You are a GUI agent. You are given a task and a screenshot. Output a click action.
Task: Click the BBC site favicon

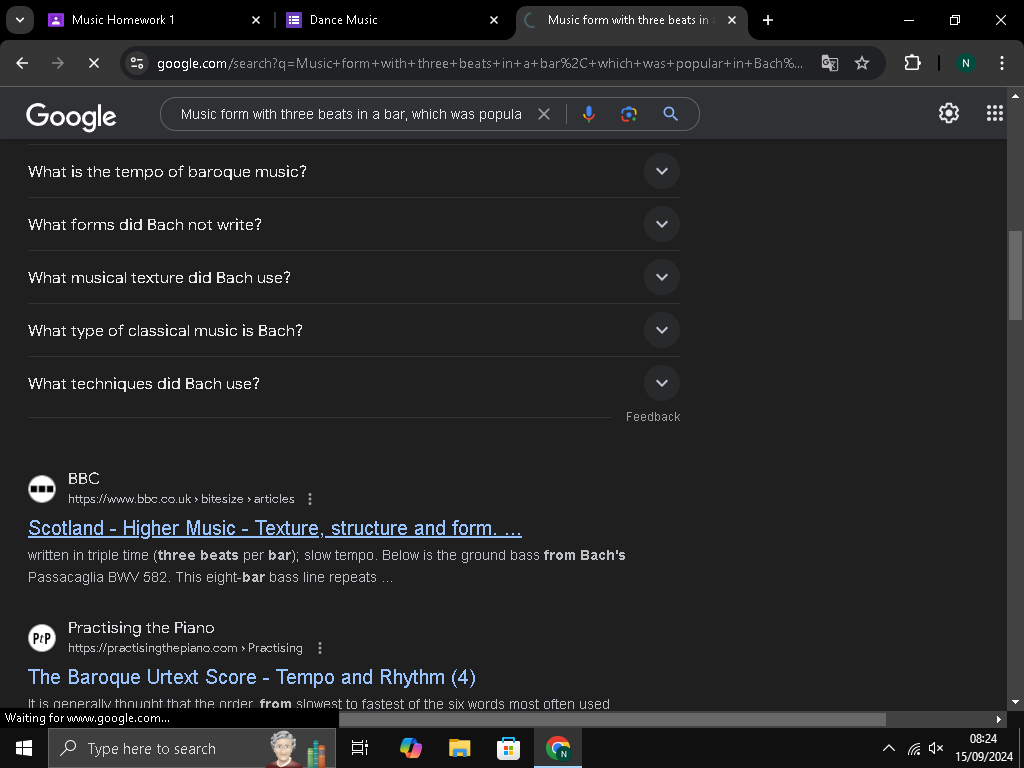[42, 488]
